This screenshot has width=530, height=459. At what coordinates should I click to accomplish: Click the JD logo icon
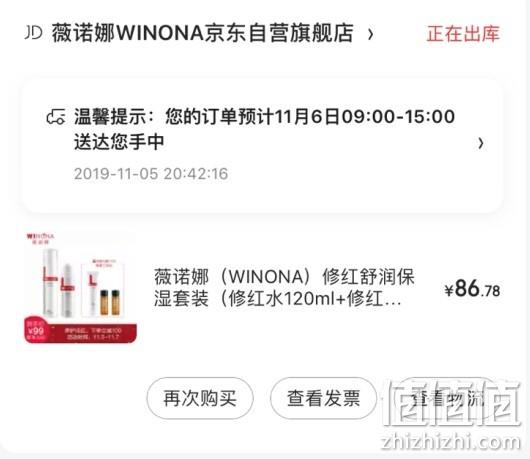33,33
